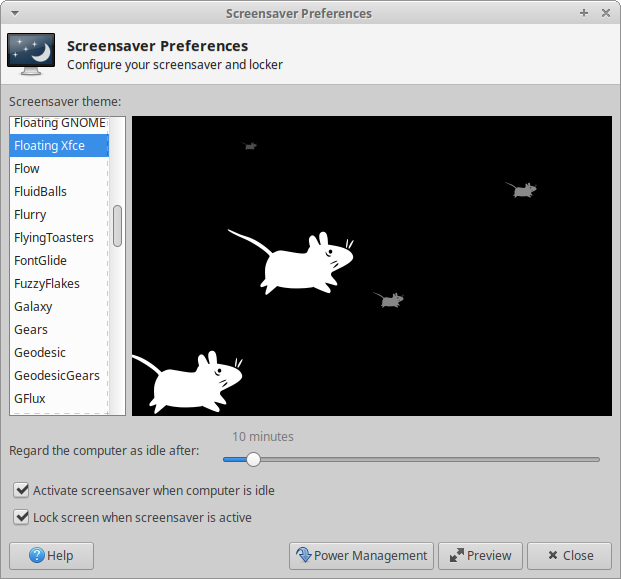Screen dimensions: 621x579
Task: Choose the Gears theme
Action: (x=59, y=329)
